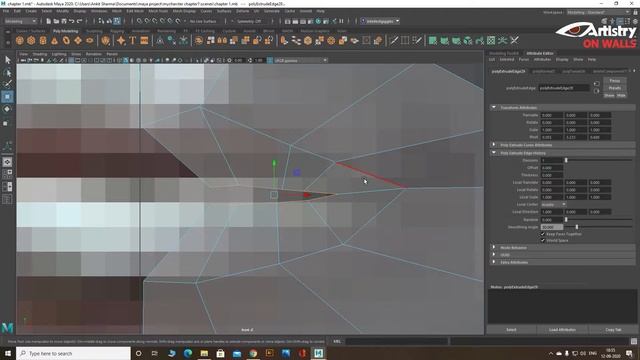Switch to the Modeling Toolkit tab
The height and width of the screenshot is (360, 640).
point(504,53)
